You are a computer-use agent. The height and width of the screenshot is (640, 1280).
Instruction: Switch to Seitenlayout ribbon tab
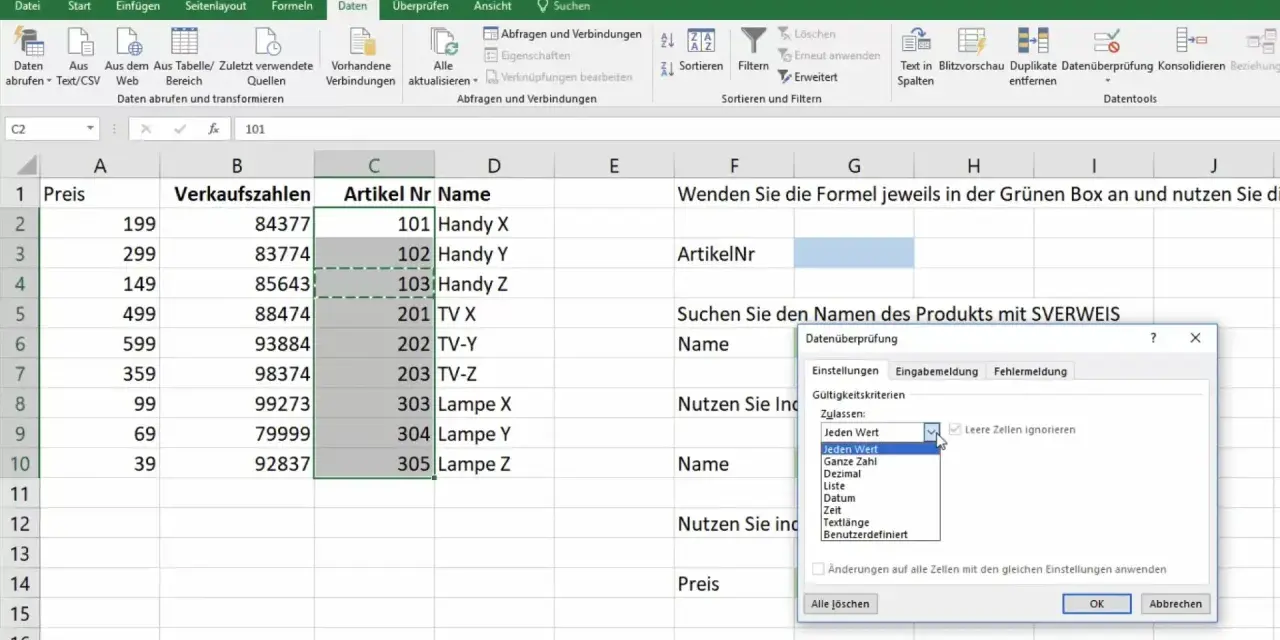[217, 6]
